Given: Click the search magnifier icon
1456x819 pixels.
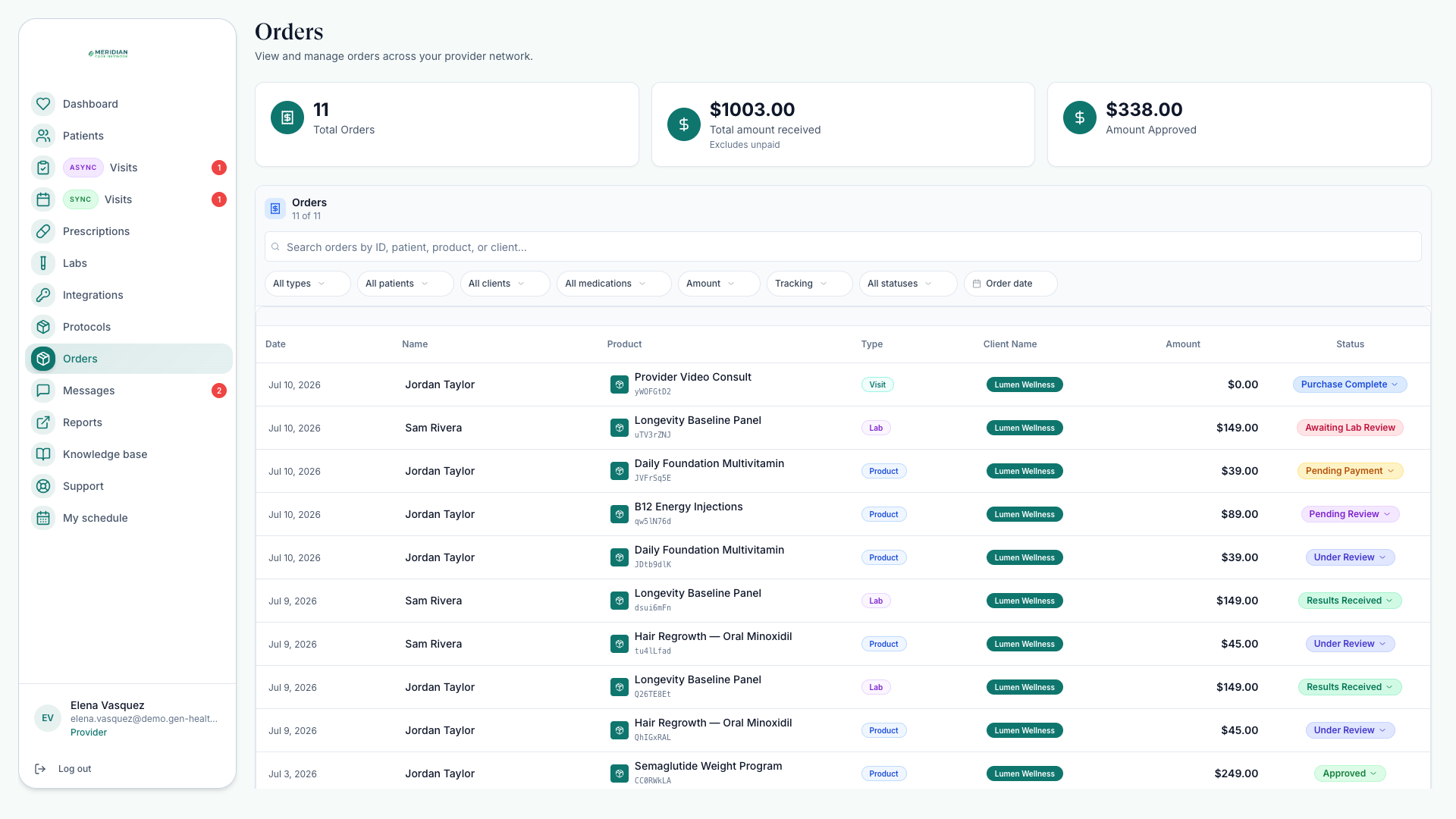Looking at the screenshot, I should [276, 247].
